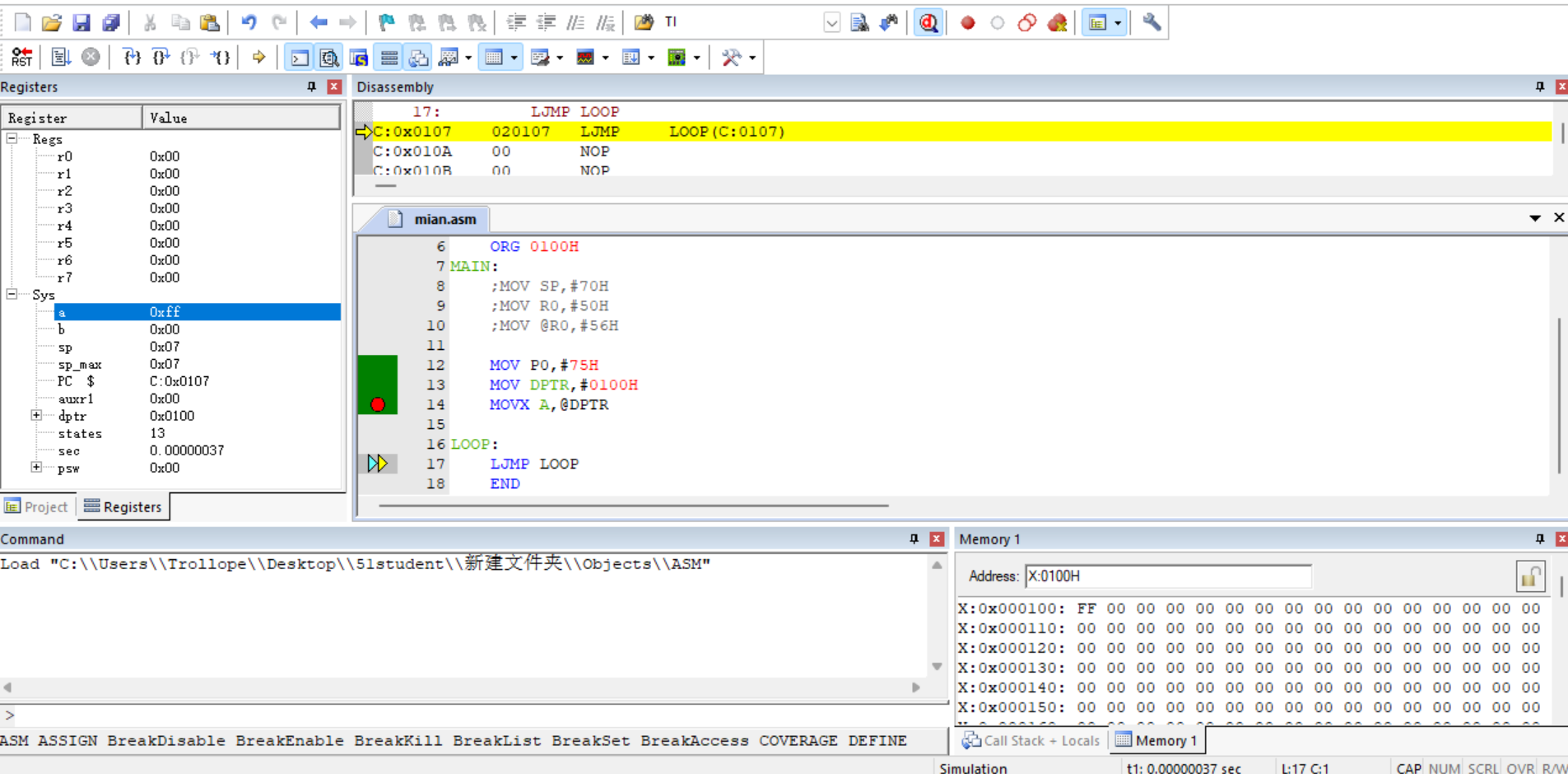Toggle the breakpoint on line 14

378,404
